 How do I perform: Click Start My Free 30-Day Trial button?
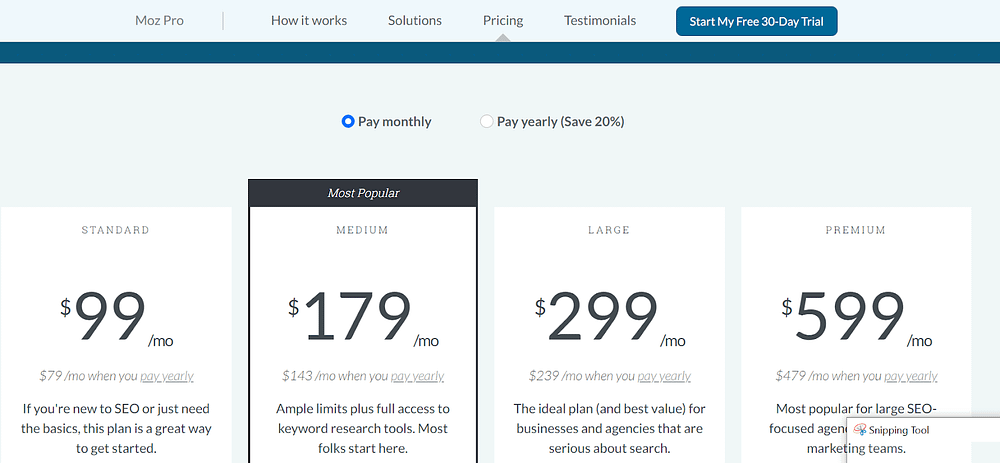click(x=756, y=21)
